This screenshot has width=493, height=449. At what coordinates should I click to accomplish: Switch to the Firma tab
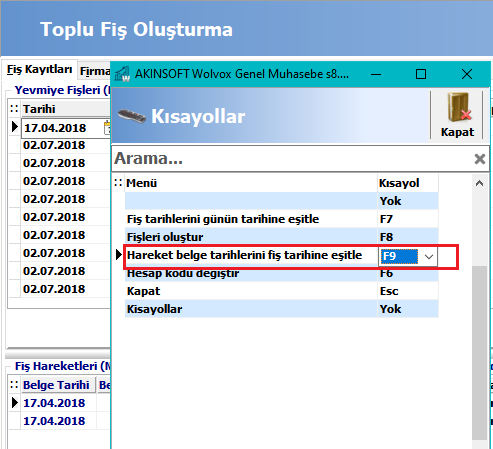pyautogui.click(x=95, y=71)
